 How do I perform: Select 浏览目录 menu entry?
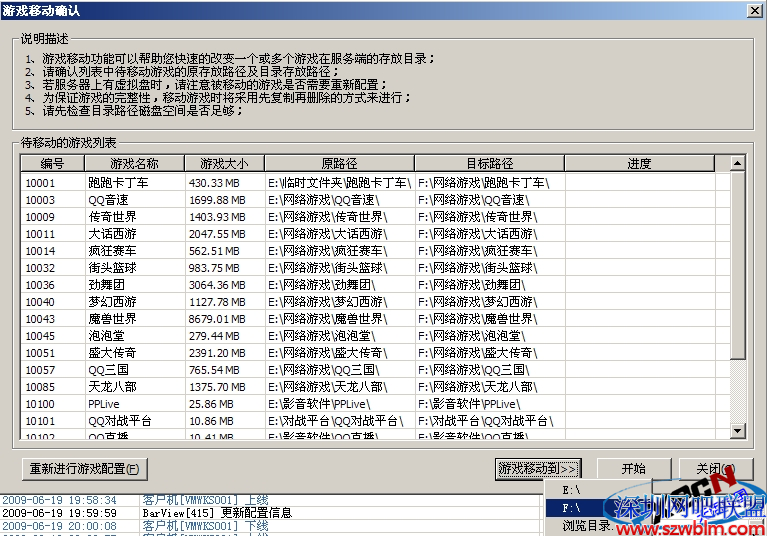[x=586, y=526]
